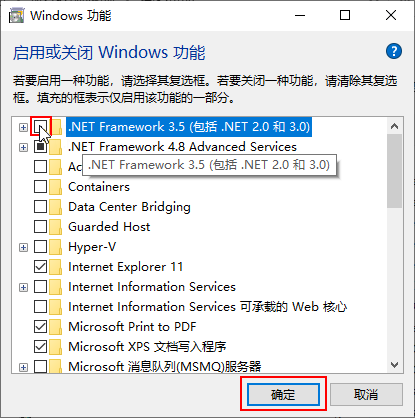Uncheck the Internet Explorer 11 checkbox
Viewport: 415px width, 418px height.
click(40, 267)
